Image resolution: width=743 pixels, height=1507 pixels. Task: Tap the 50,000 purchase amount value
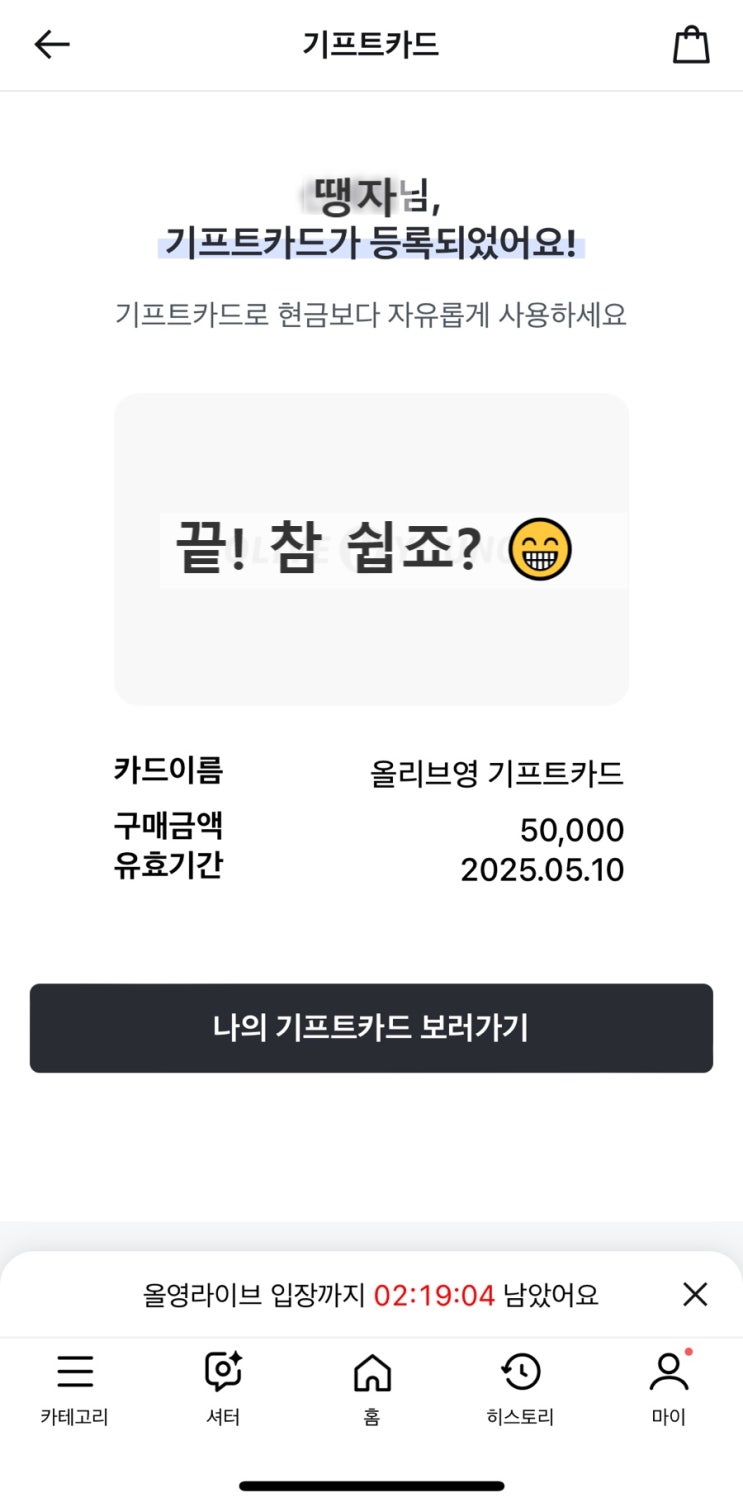572,830
